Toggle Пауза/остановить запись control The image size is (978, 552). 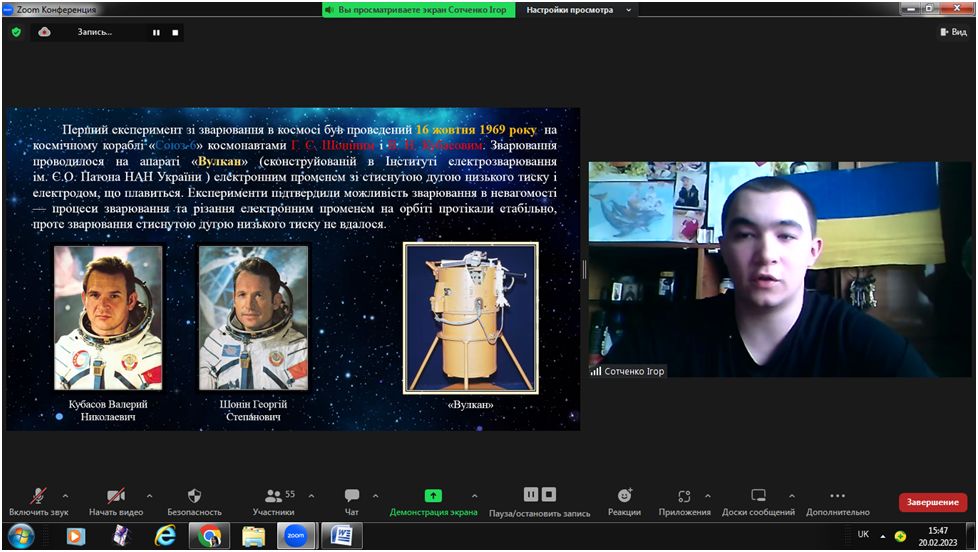click(540, 501)
